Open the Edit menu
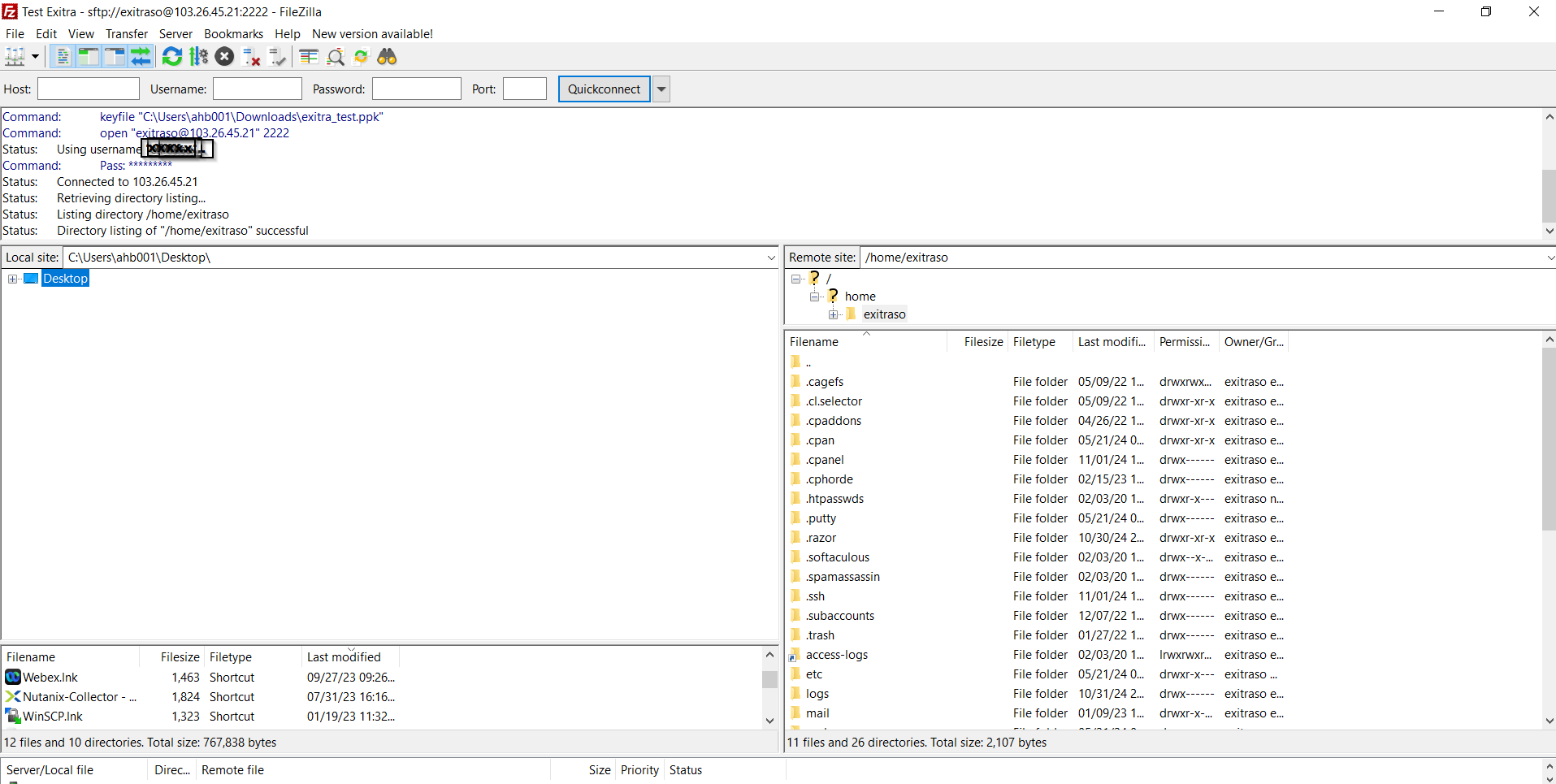This screenshot has height=784, width=1556. click(x=46, y=34)
